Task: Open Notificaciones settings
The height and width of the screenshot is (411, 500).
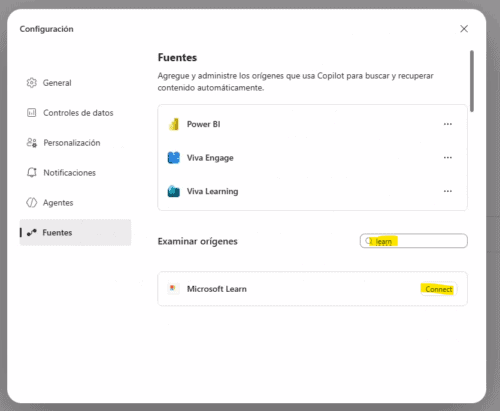Action: [75, 173]
